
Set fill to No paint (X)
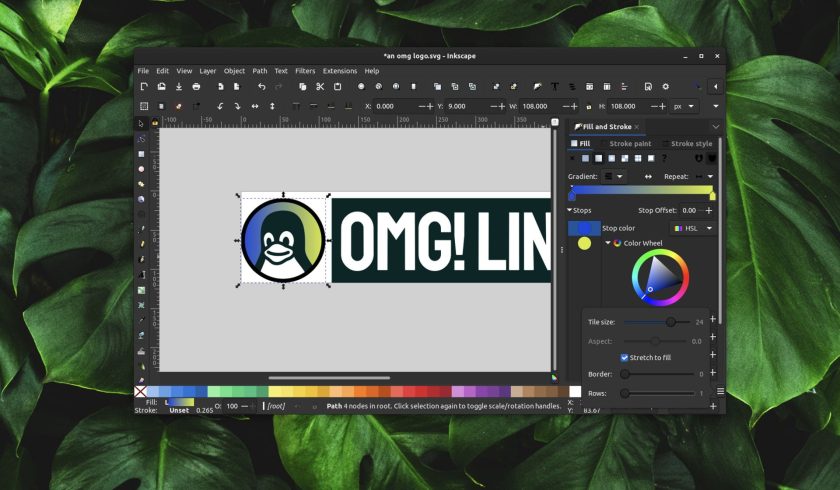(x=572, y=158)
